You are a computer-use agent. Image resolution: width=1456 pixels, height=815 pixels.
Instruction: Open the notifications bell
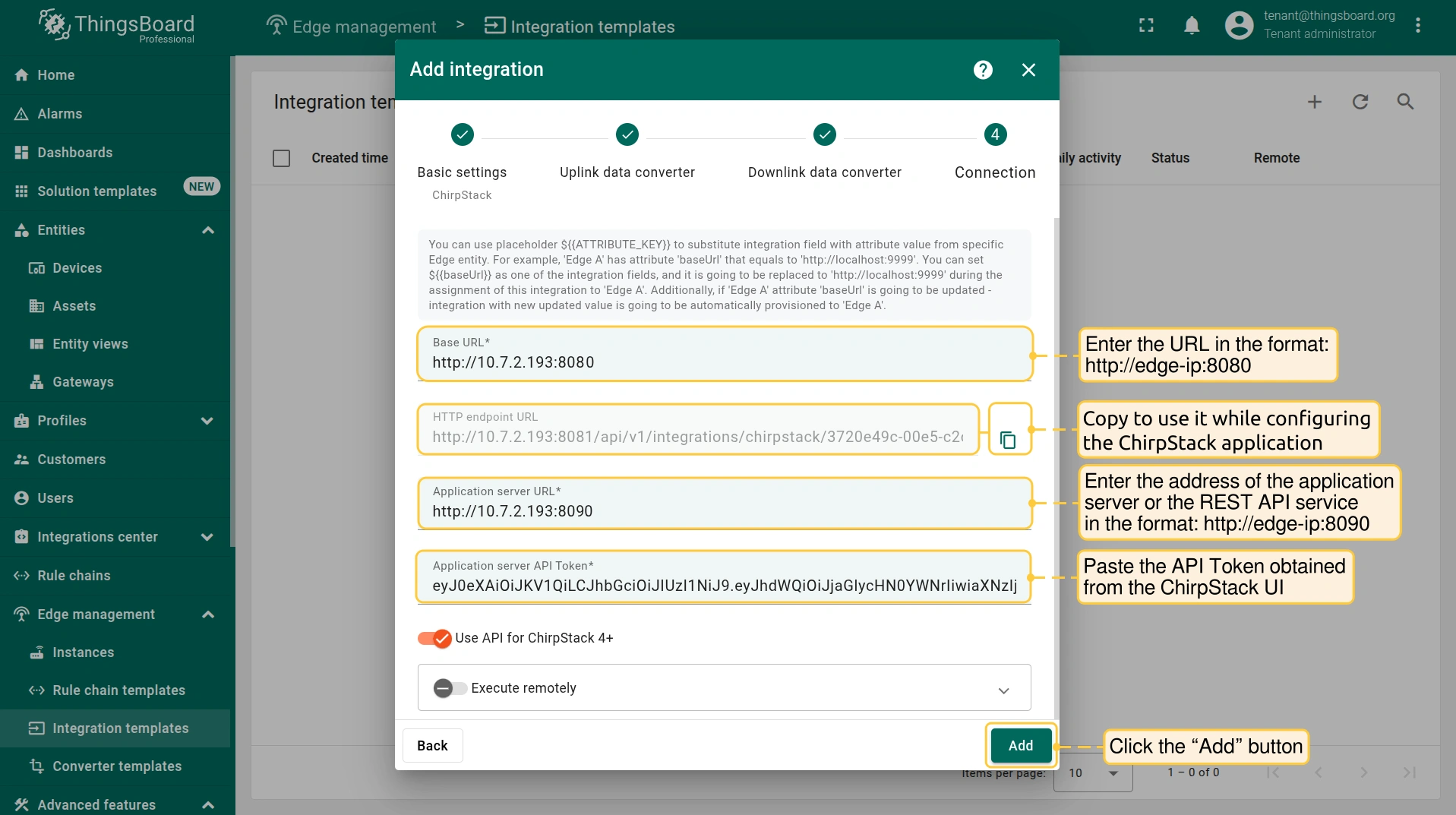pos(1192,26)
